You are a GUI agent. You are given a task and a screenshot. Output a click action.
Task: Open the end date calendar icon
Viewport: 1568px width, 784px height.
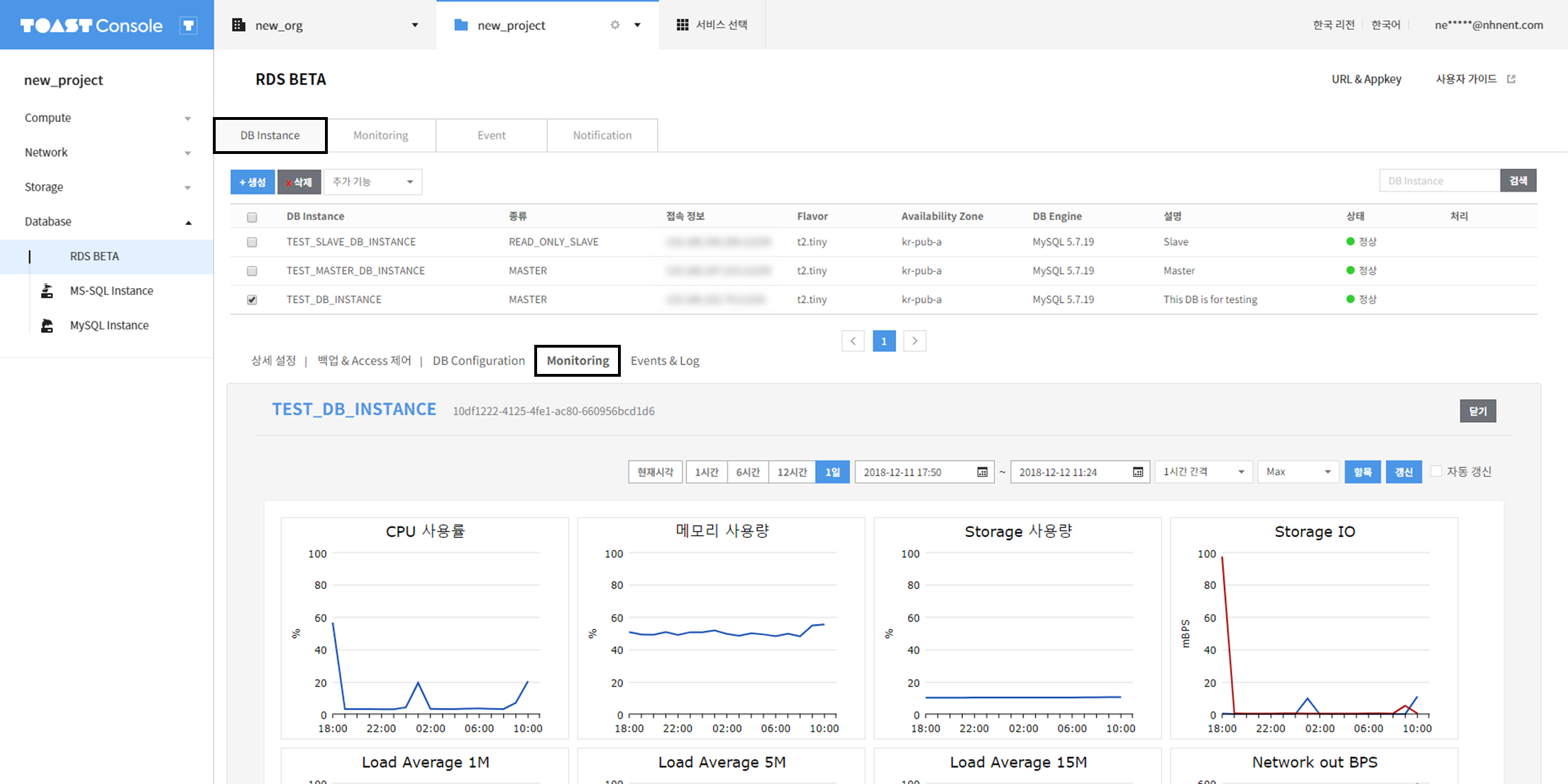click(1138, 472)
